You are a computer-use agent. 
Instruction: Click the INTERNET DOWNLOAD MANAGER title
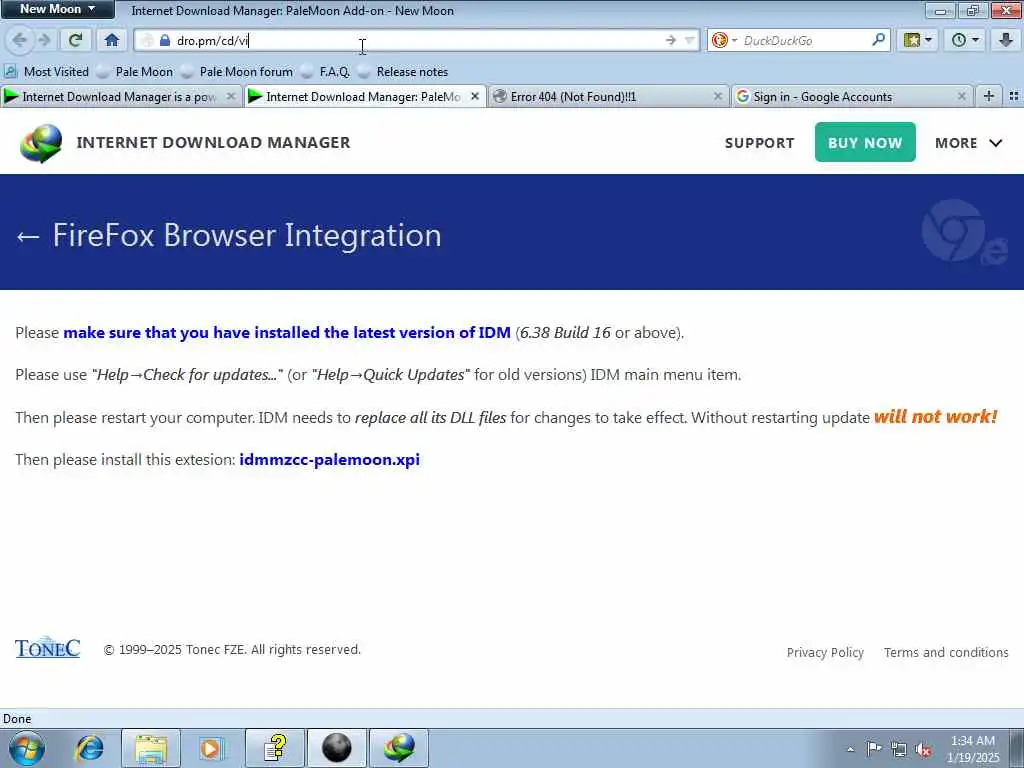pyautogui.click(x=214, y=142)
